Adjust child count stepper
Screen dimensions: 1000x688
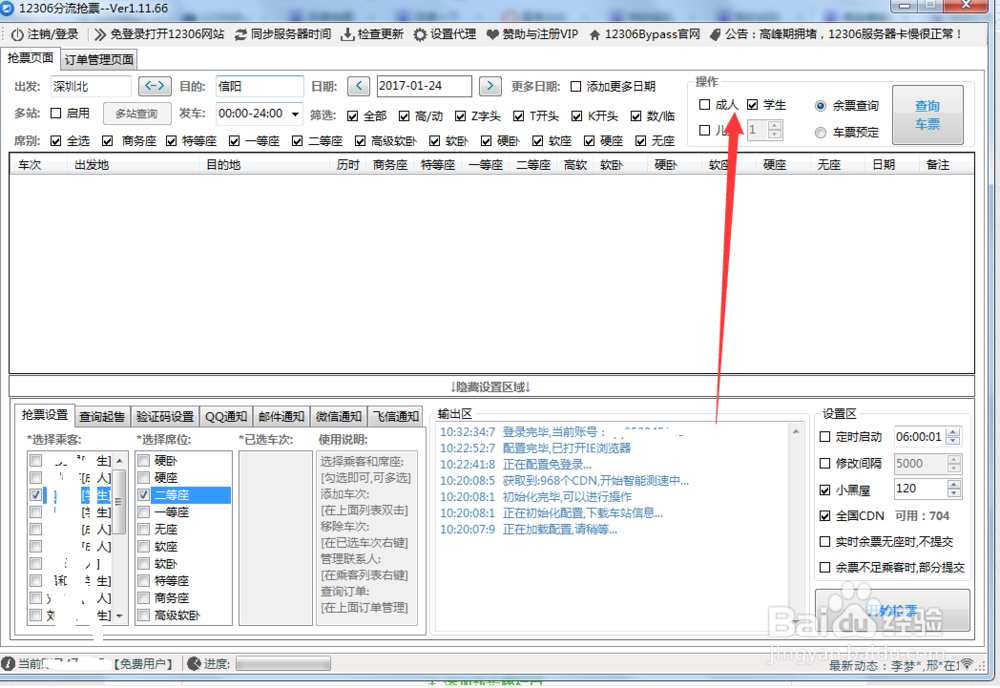point(774,130)
